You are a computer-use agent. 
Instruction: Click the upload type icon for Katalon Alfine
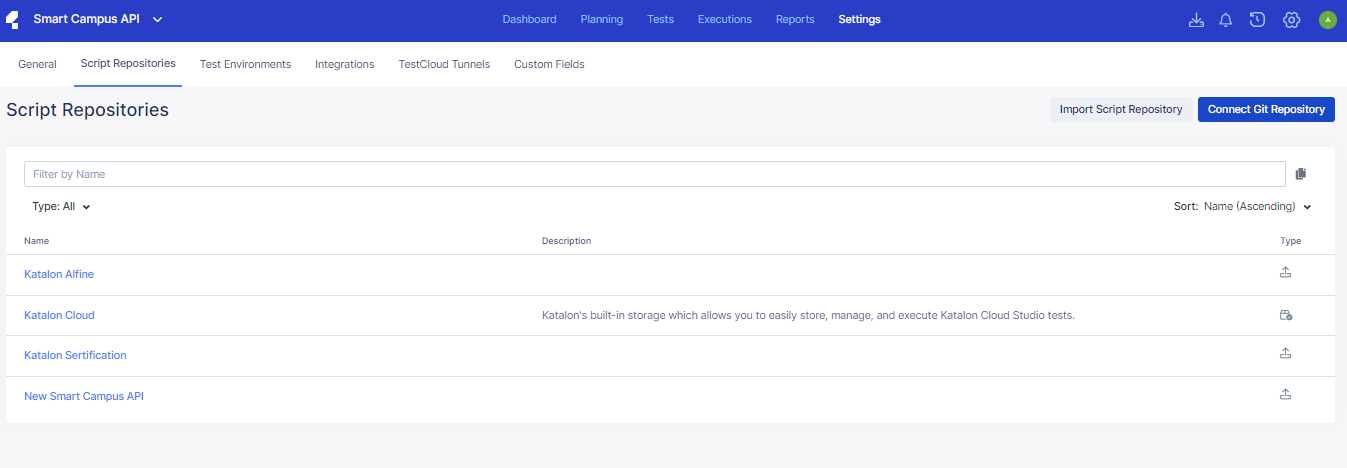click(x=1286, y=272)
